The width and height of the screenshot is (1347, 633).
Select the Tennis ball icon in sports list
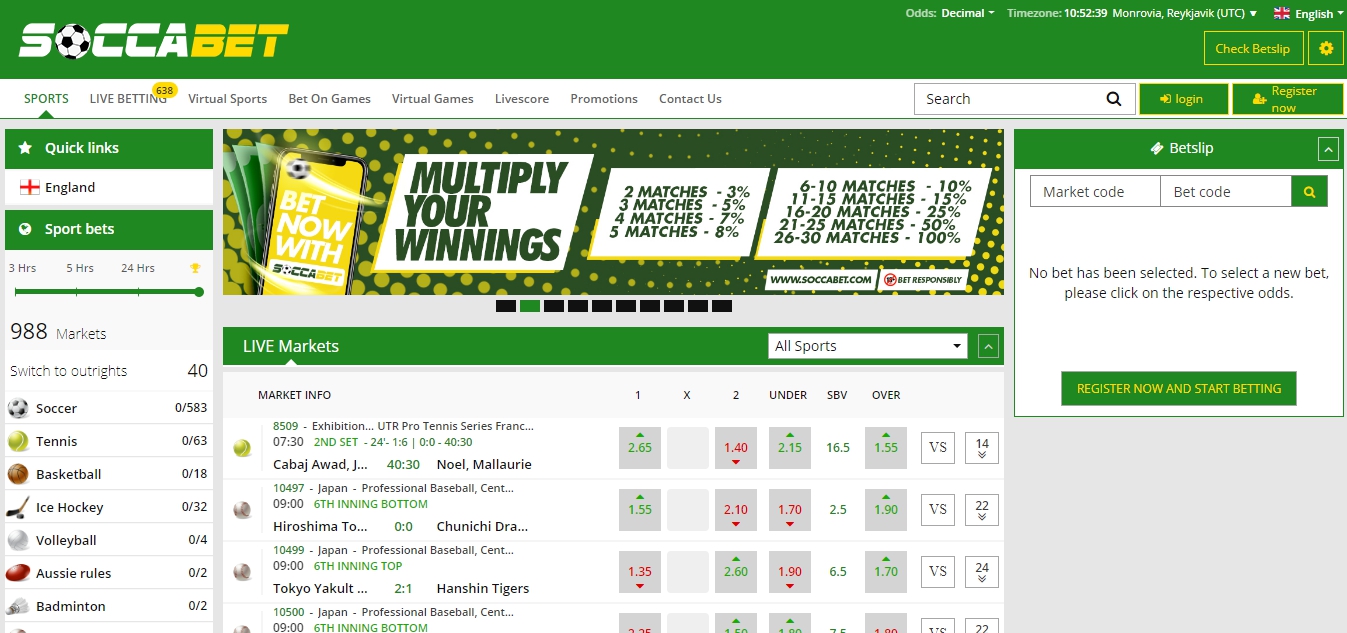pos(18,441)
